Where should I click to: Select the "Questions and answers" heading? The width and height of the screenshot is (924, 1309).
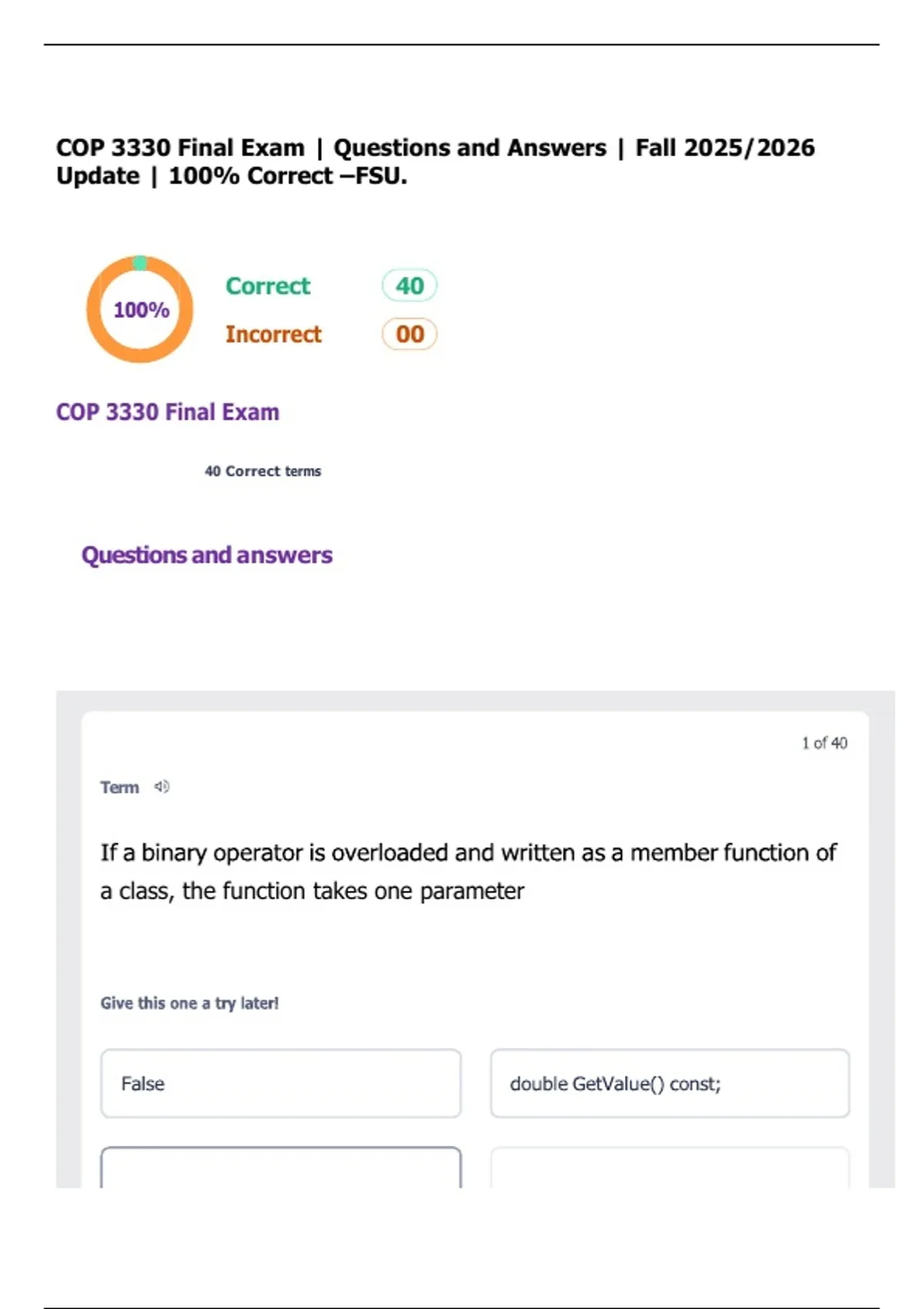pos(206,555)
